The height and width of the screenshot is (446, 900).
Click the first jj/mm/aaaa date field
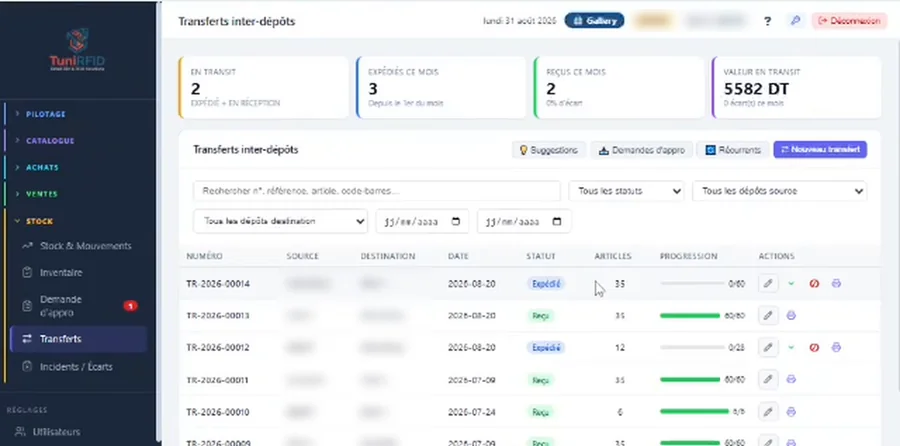[422, 222]
